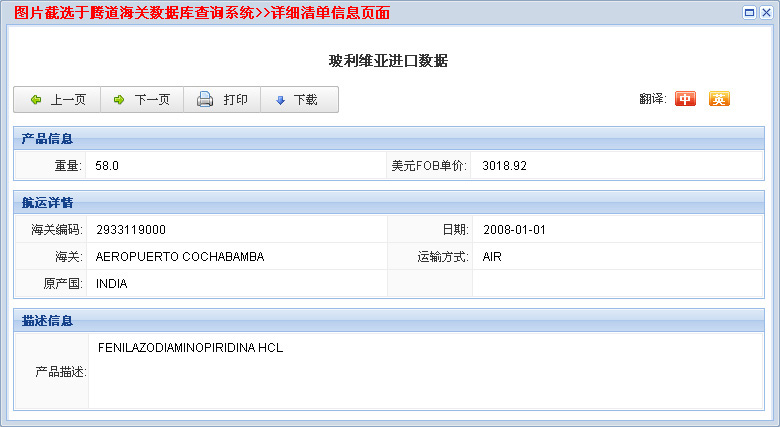The image size is (780, 427).
Task: Click the customs code value 2933119000
Action: [131, 230]
